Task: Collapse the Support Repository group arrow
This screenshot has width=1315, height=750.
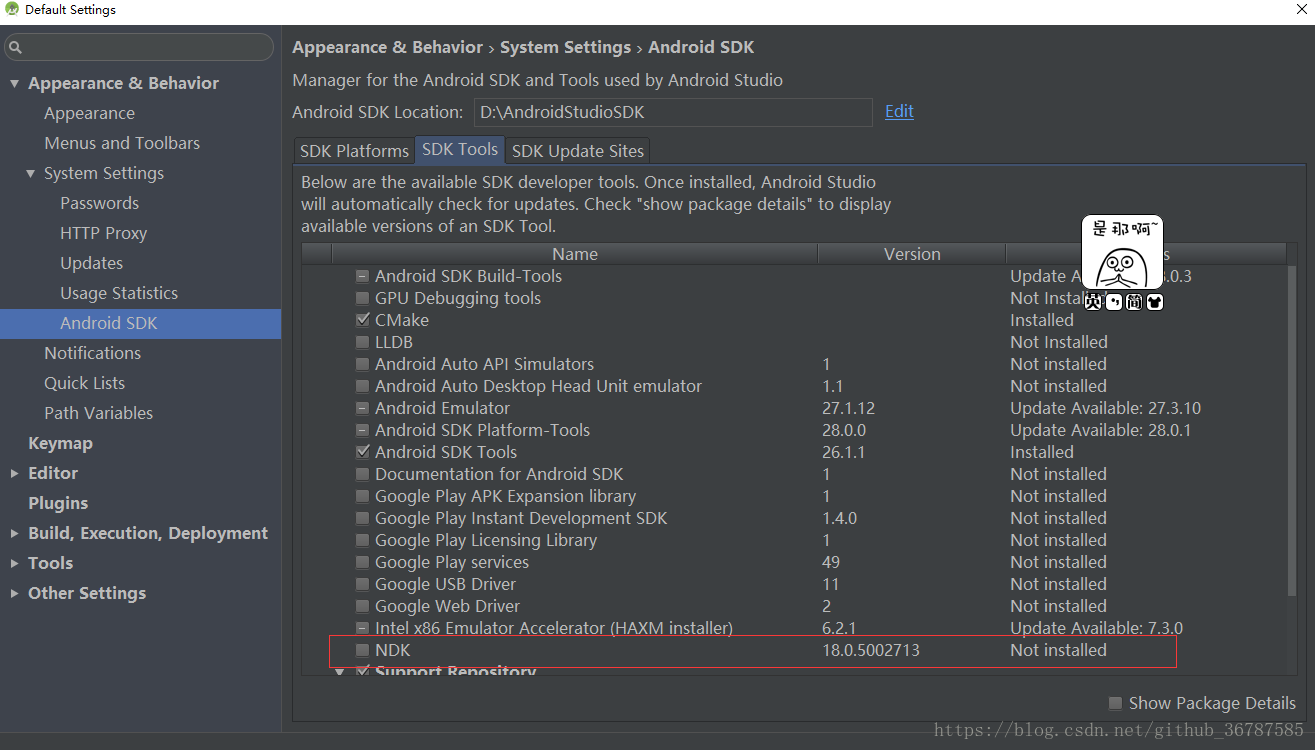Action: coord(339,672)
